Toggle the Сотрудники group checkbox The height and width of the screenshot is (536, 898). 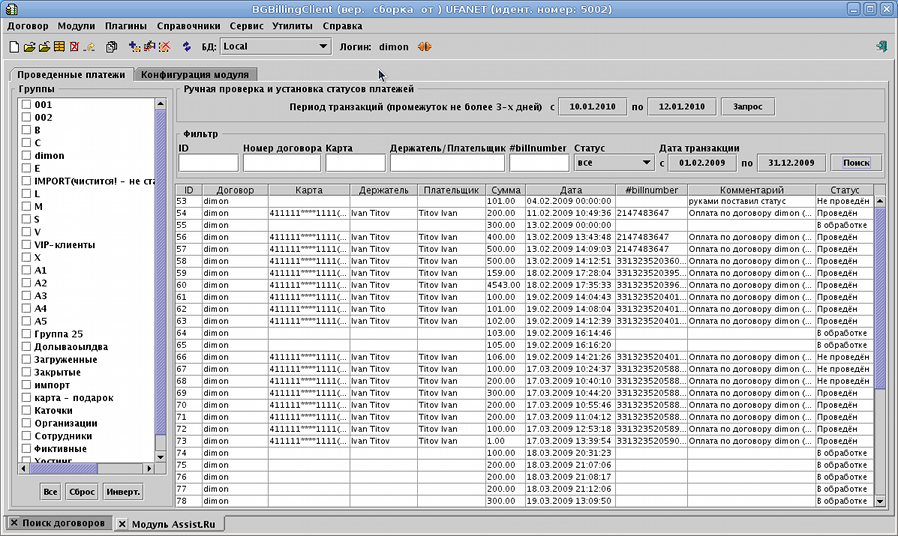27,436
